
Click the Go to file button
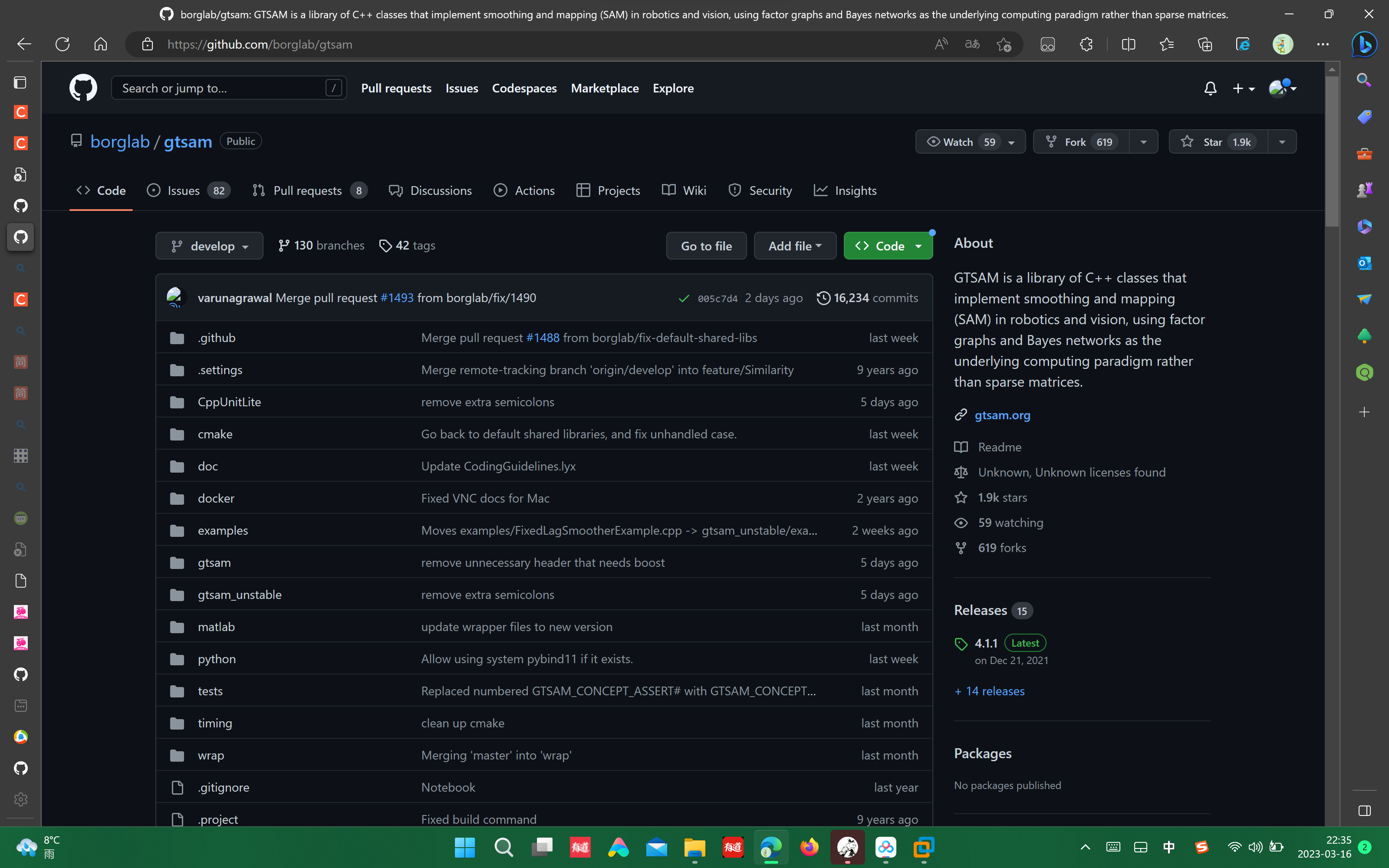706,246
